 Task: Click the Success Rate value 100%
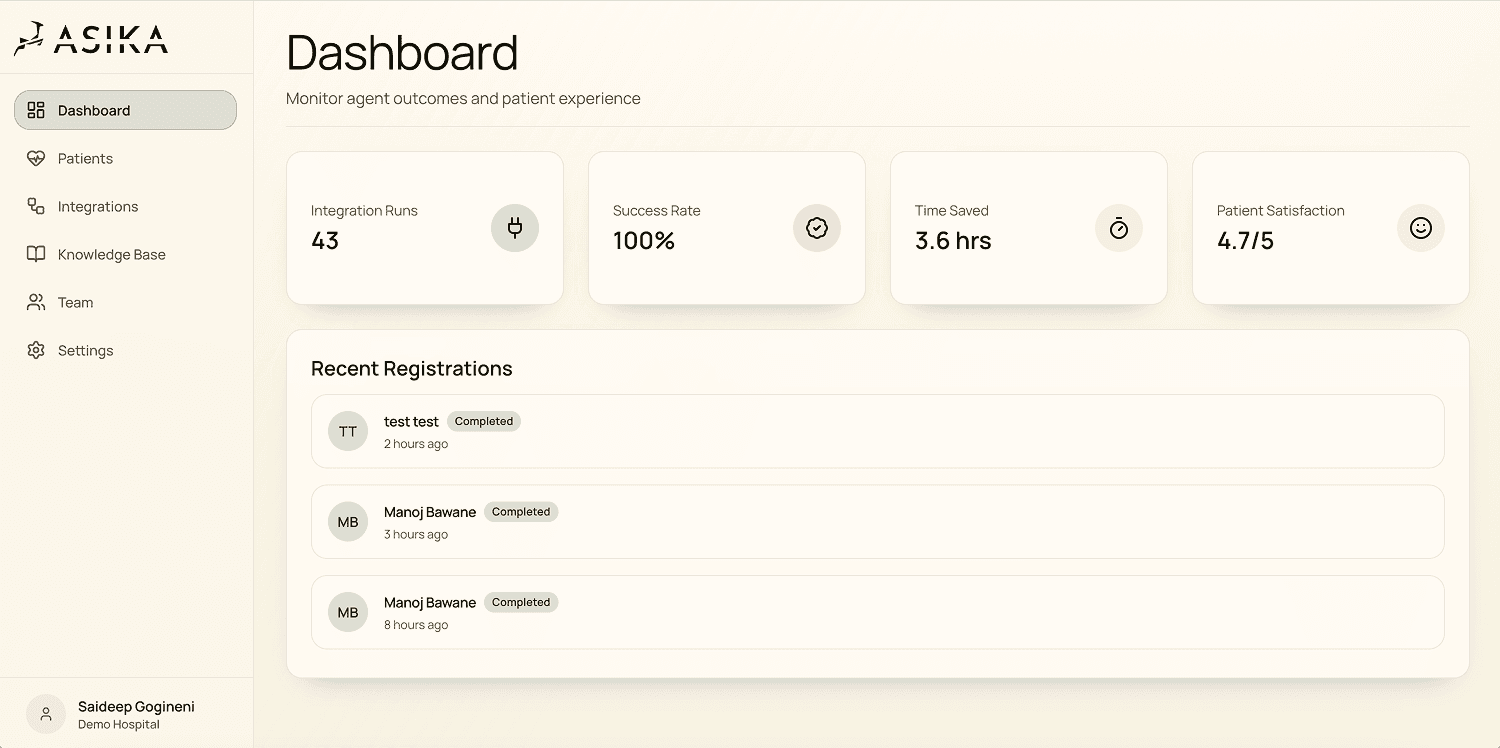[x=644, y=241]
